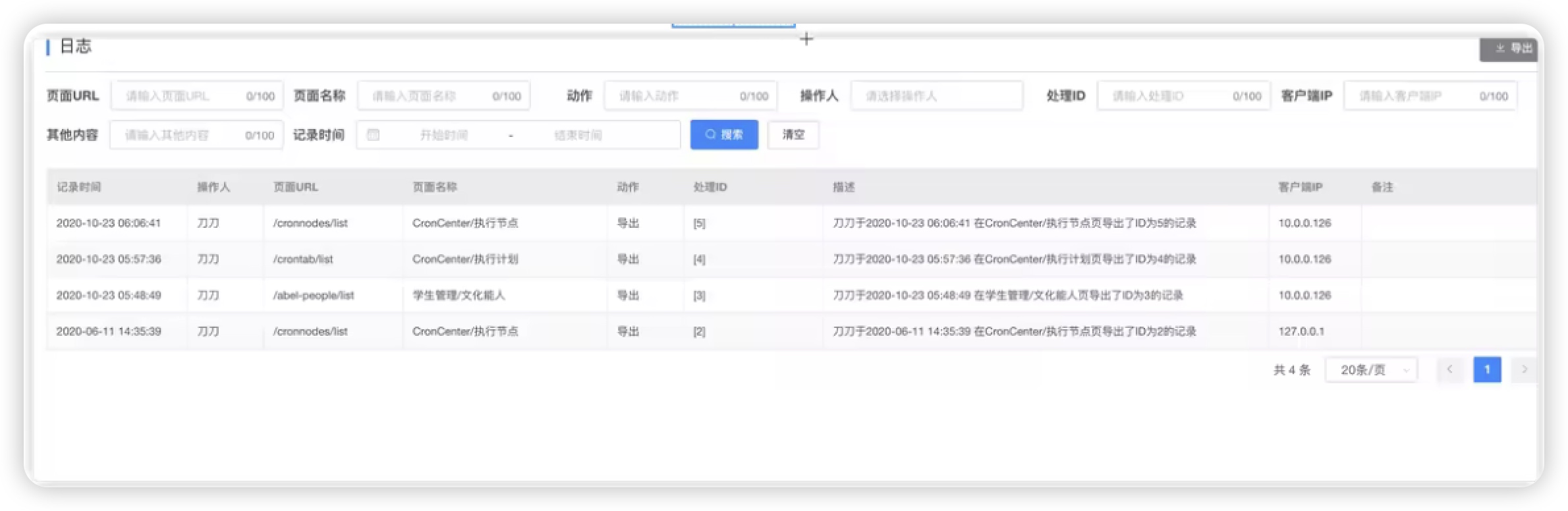Click the 127.0.0.1 client IP cell
Image resolution: width=1568 pixels, height=511 pixels.
(x=1301, y=331)
